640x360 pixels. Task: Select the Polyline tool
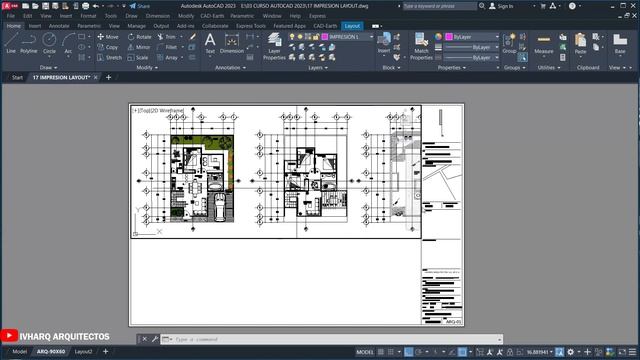coord(29,43)
